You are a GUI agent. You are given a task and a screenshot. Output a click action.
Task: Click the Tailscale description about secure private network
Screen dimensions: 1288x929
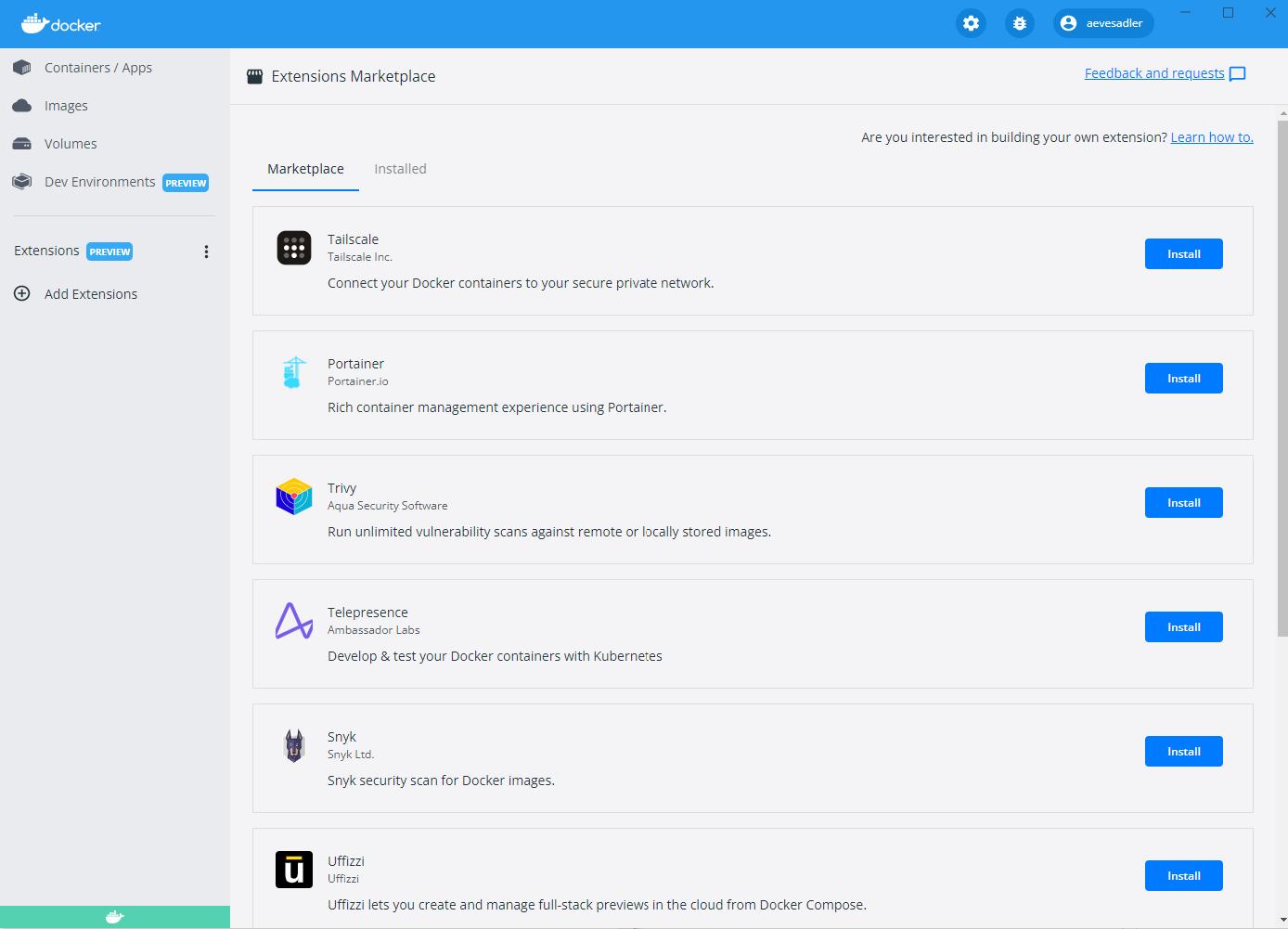coord(521,283)
